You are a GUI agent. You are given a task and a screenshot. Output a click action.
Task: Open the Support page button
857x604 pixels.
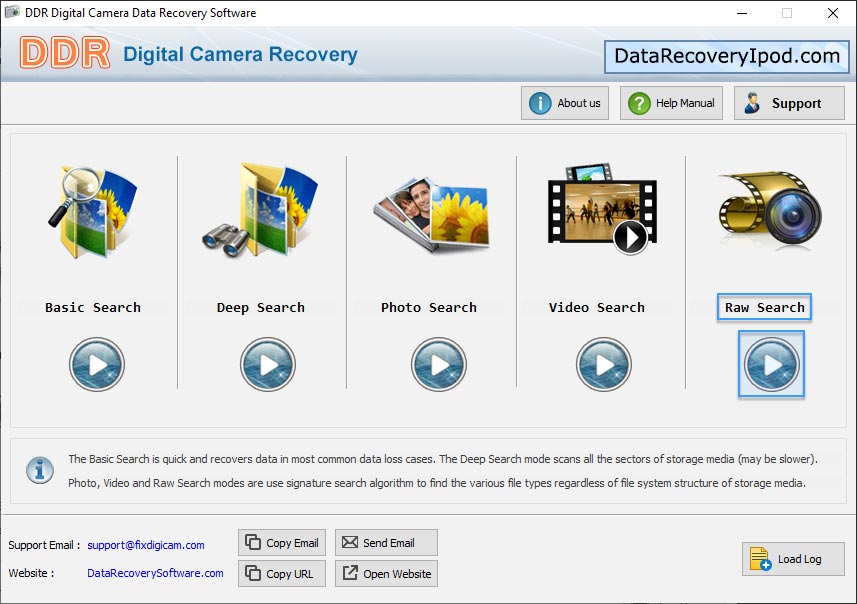pos(789,103)
